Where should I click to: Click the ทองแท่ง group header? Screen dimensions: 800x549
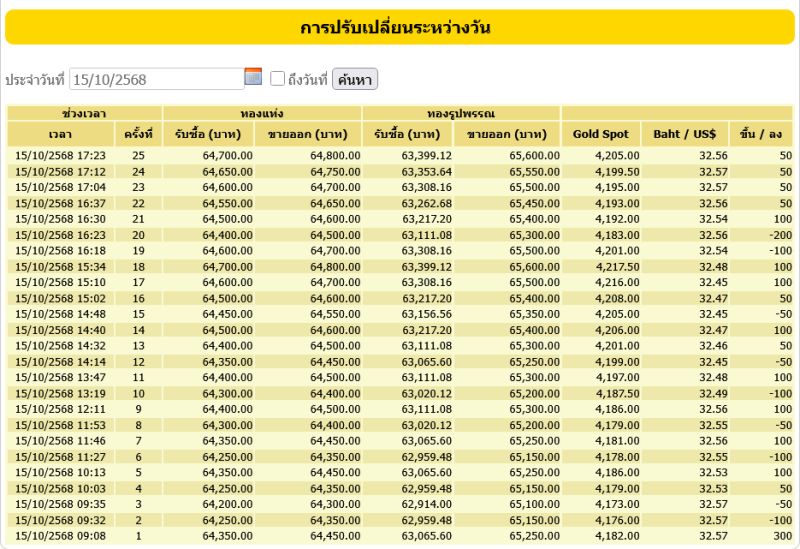pos(262,113)
